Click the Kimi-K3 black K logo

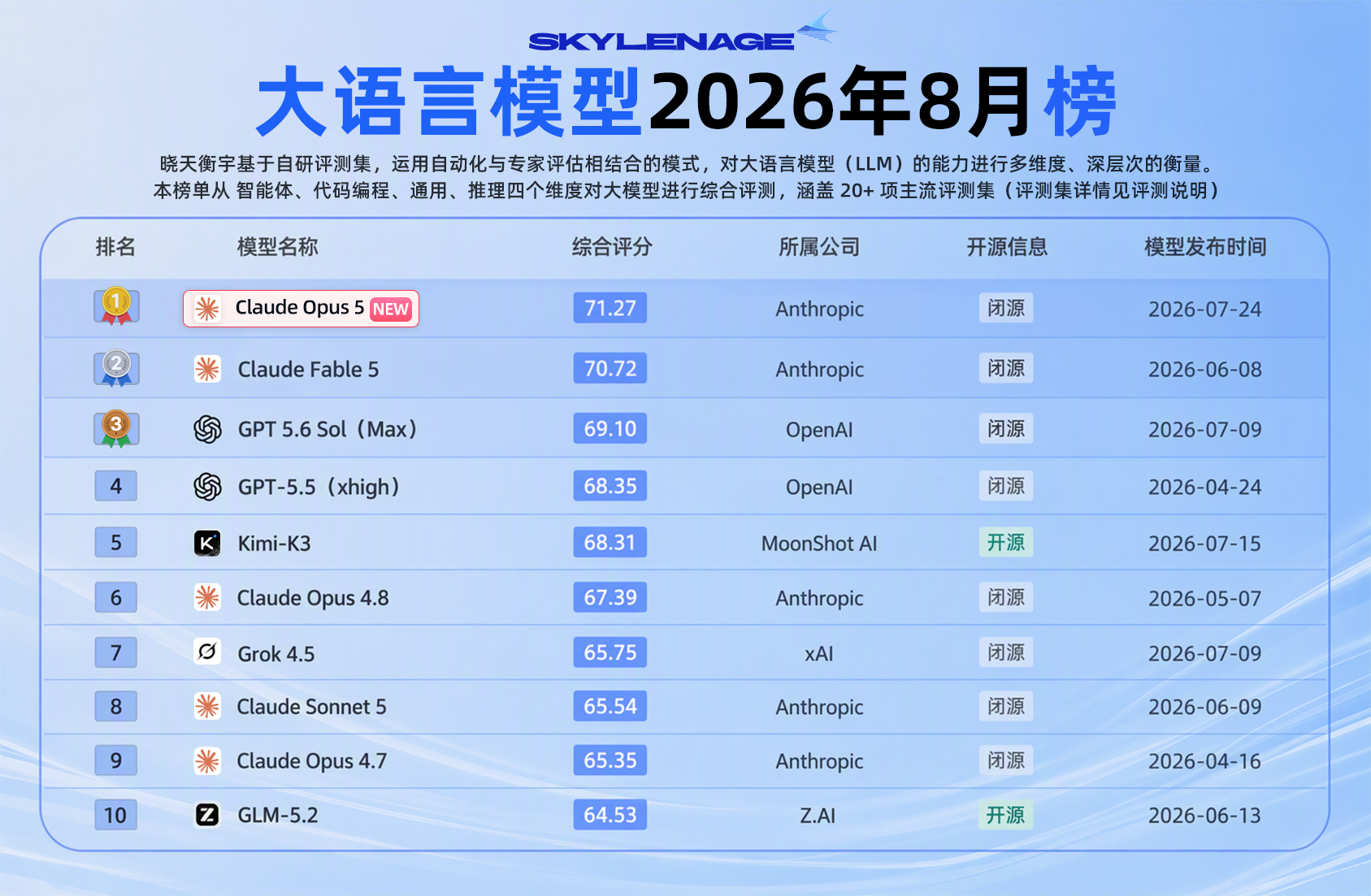(x=207, y=543)
